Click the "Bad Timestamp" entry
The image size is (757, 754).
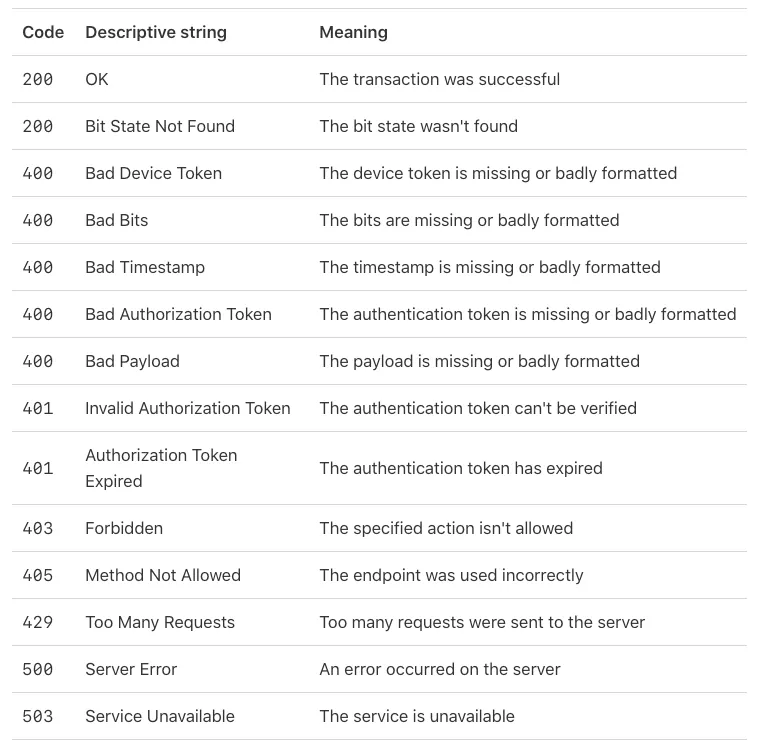145,267
